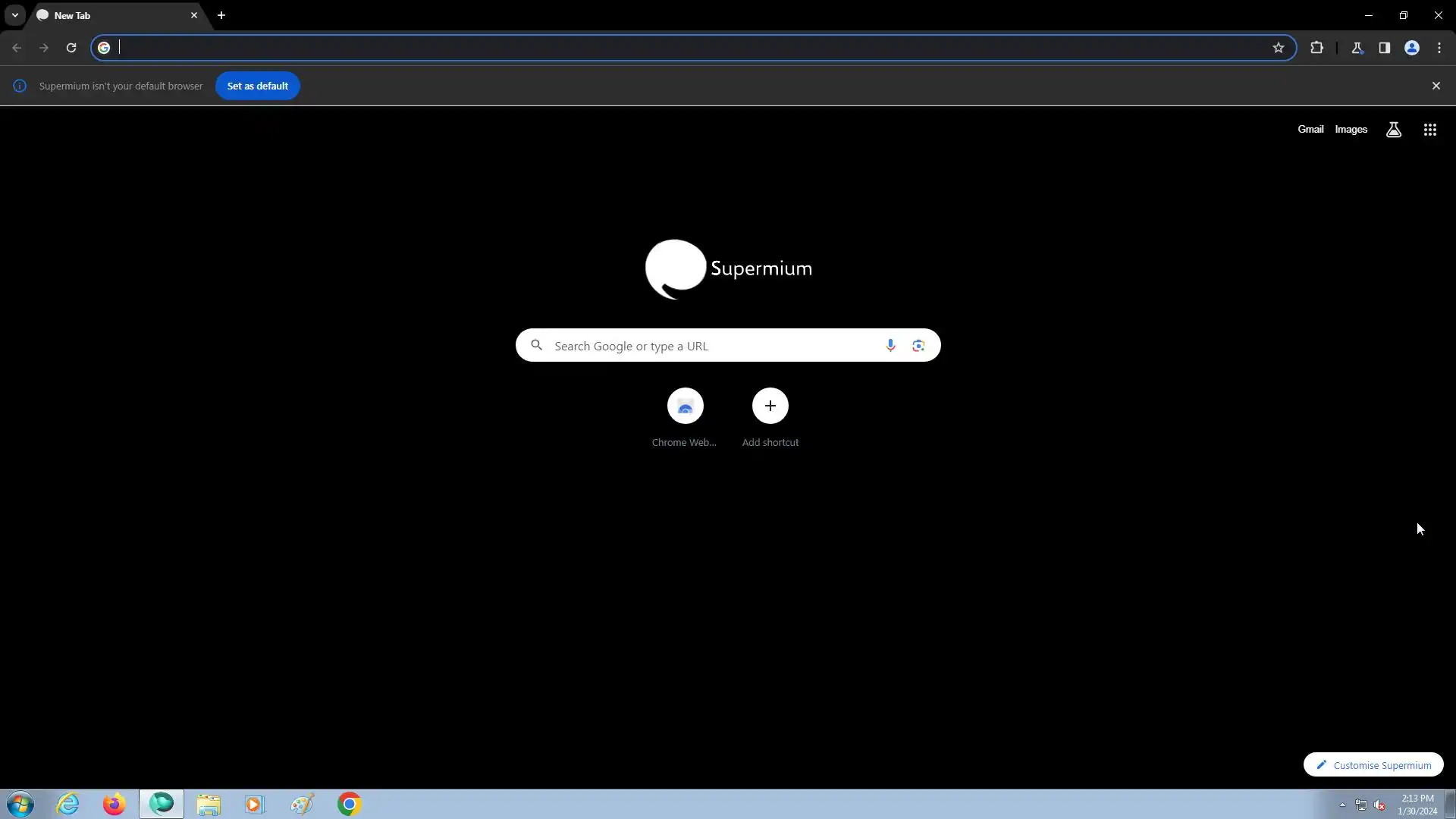
Task: Open Gmail link
Action: (1310, 130)
